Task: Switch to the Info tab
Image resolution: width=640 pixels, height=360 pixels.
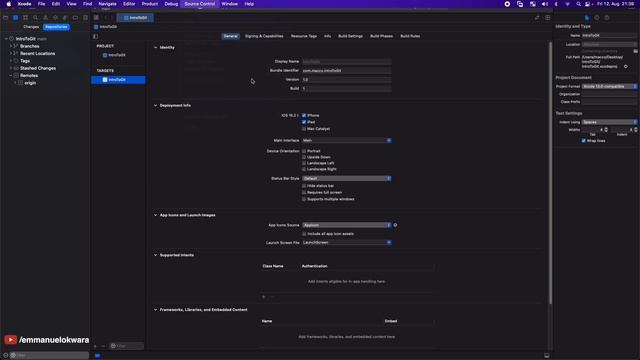Action: pyautogui.click(x=327, y=36)
